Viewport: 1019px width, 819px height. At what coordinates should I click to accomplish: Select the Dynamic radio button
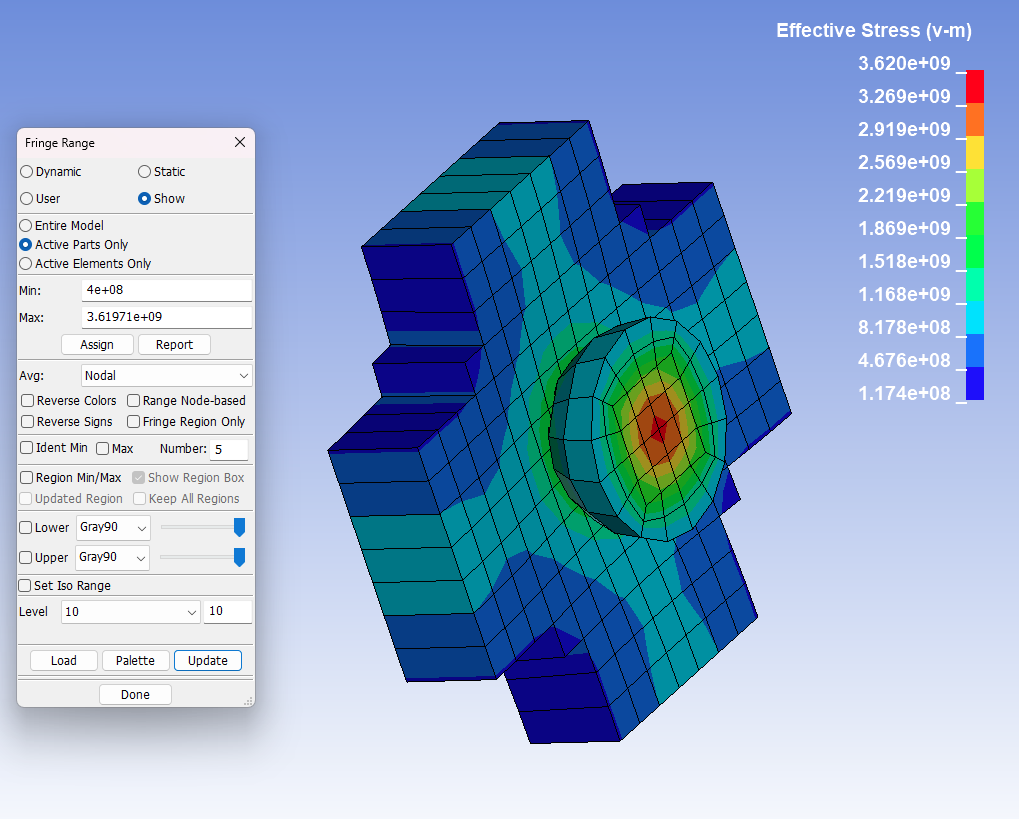27,172
